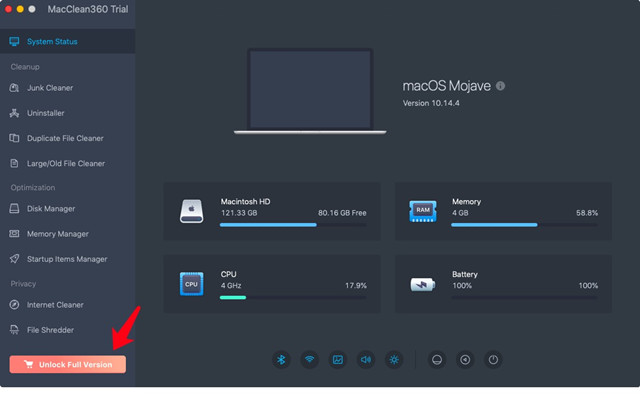
Task: Click the battery charging icon
Action: point(422,284)
